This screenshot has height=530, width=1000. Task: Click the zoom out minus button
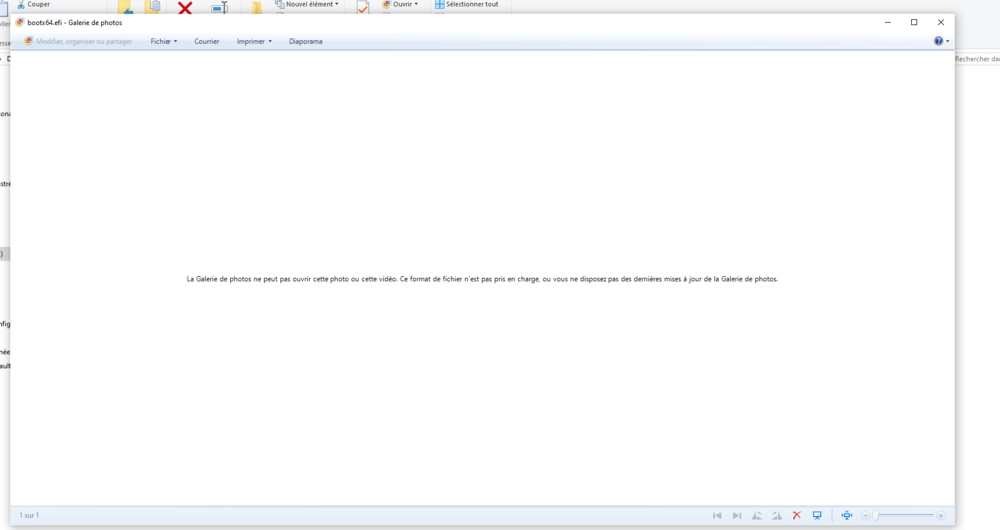[866, 515]
